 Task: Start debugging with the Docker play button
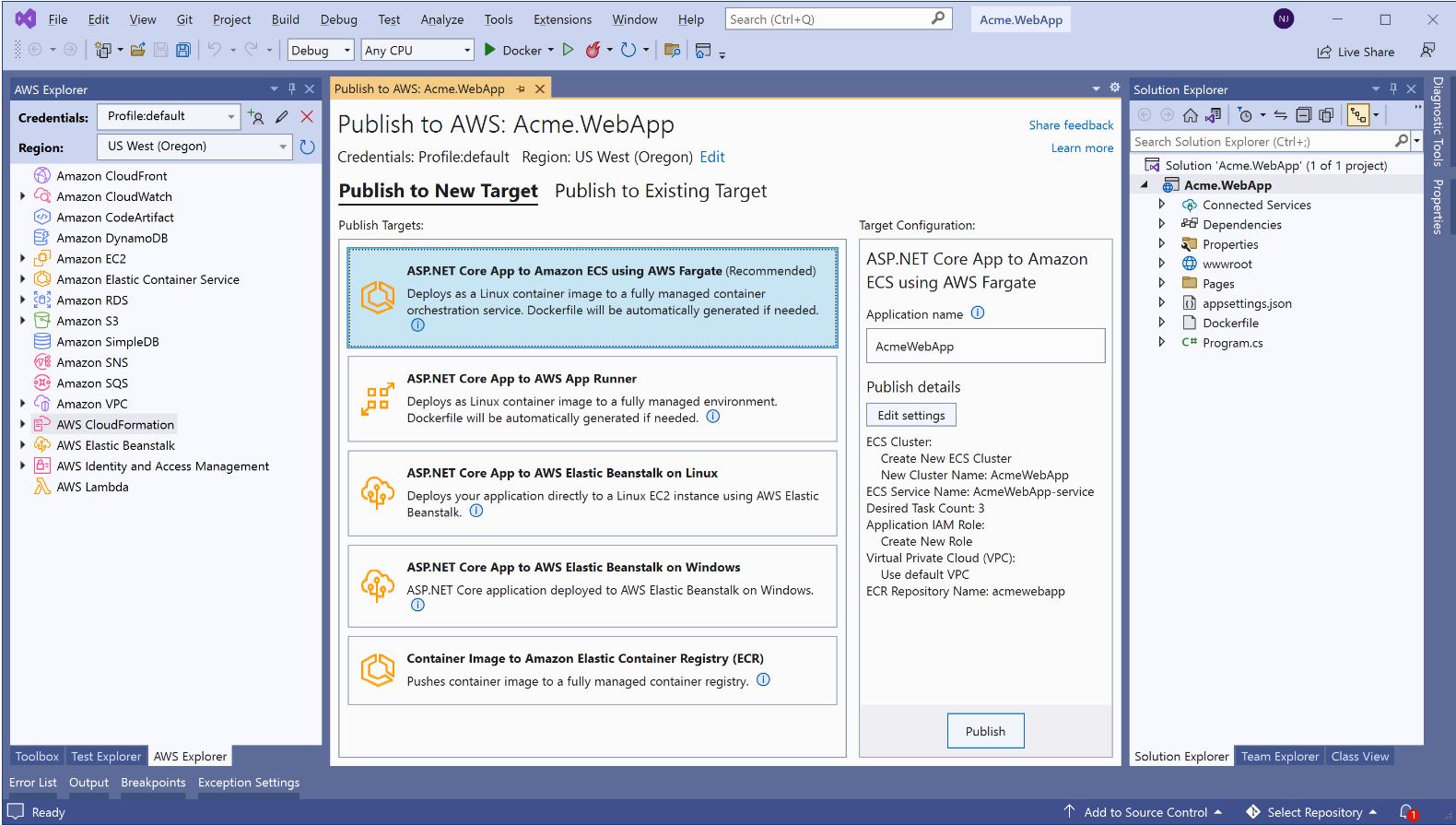coord(490,50)
